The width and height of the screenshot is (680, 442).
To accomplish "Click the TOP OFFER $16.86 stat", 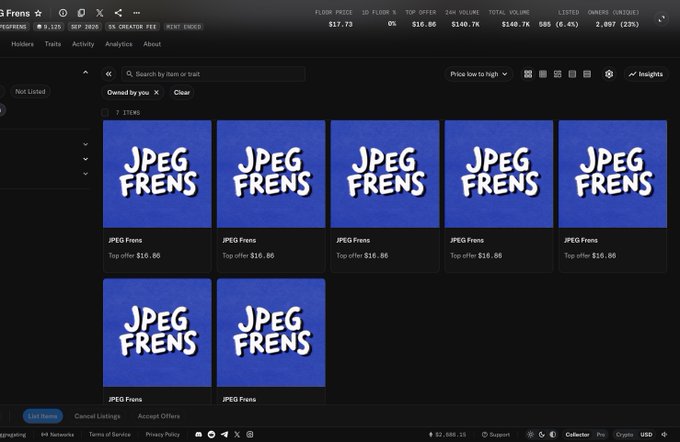I will click(x=421, y=19).
